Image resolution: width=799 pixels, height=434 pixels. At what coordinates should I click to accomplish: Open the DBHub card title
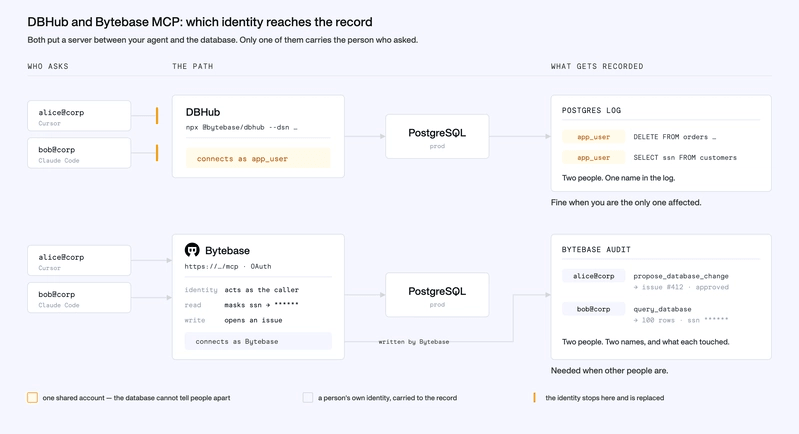203,112
